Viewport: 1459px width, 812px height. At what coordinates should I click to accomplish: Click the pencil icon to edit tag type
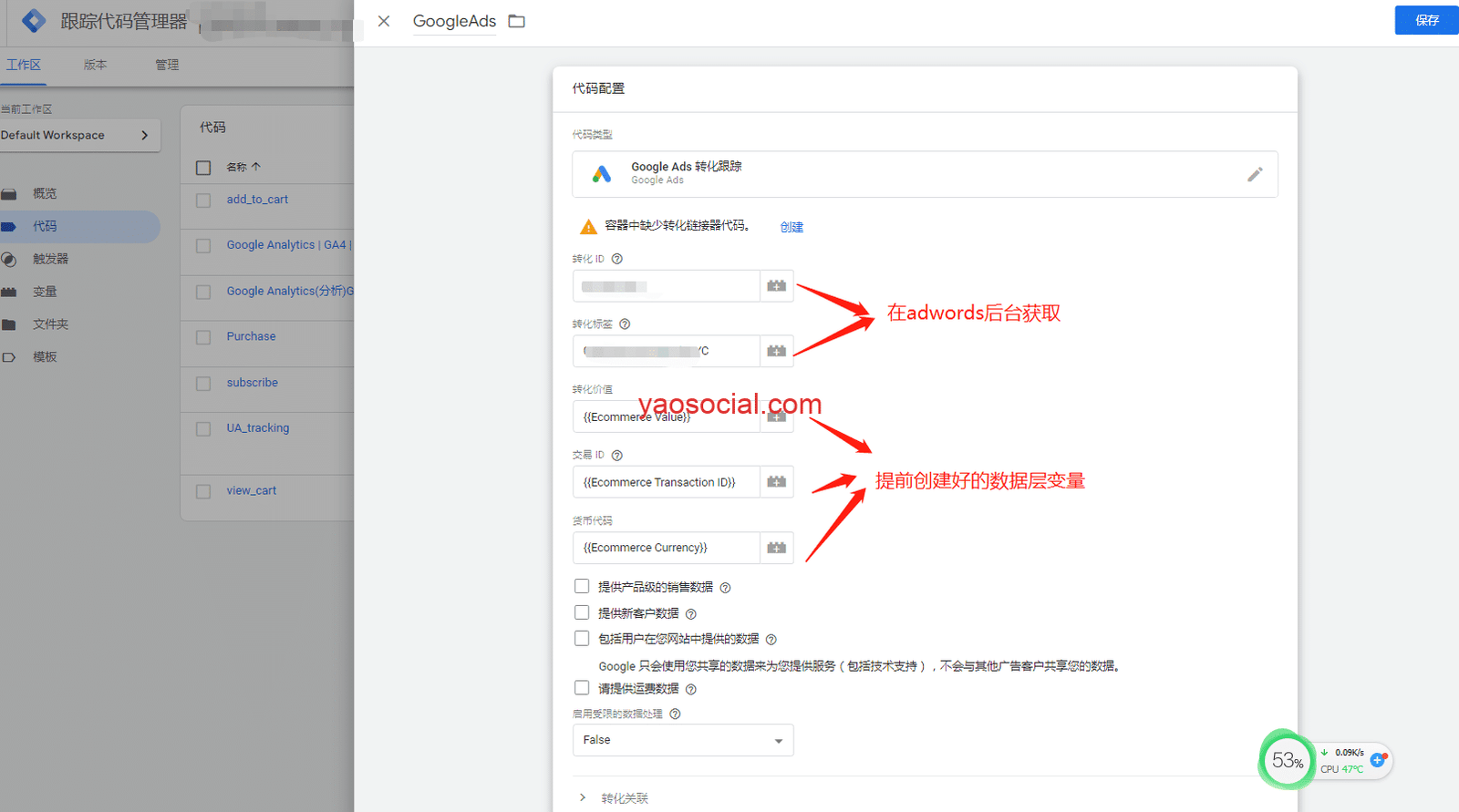1255,174
